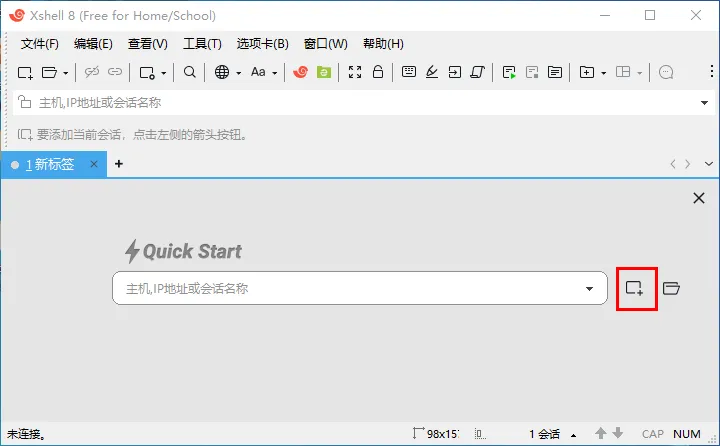Screen dimensions: 720x446
Task: Toggle fullscreen mode from the toolbar
Action: 354,72
